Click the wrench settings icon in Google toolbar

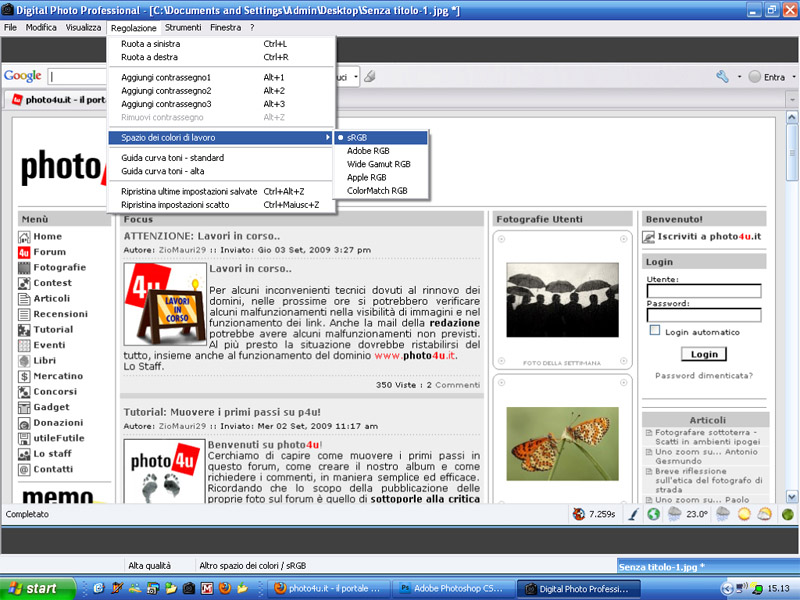[722, 77]
